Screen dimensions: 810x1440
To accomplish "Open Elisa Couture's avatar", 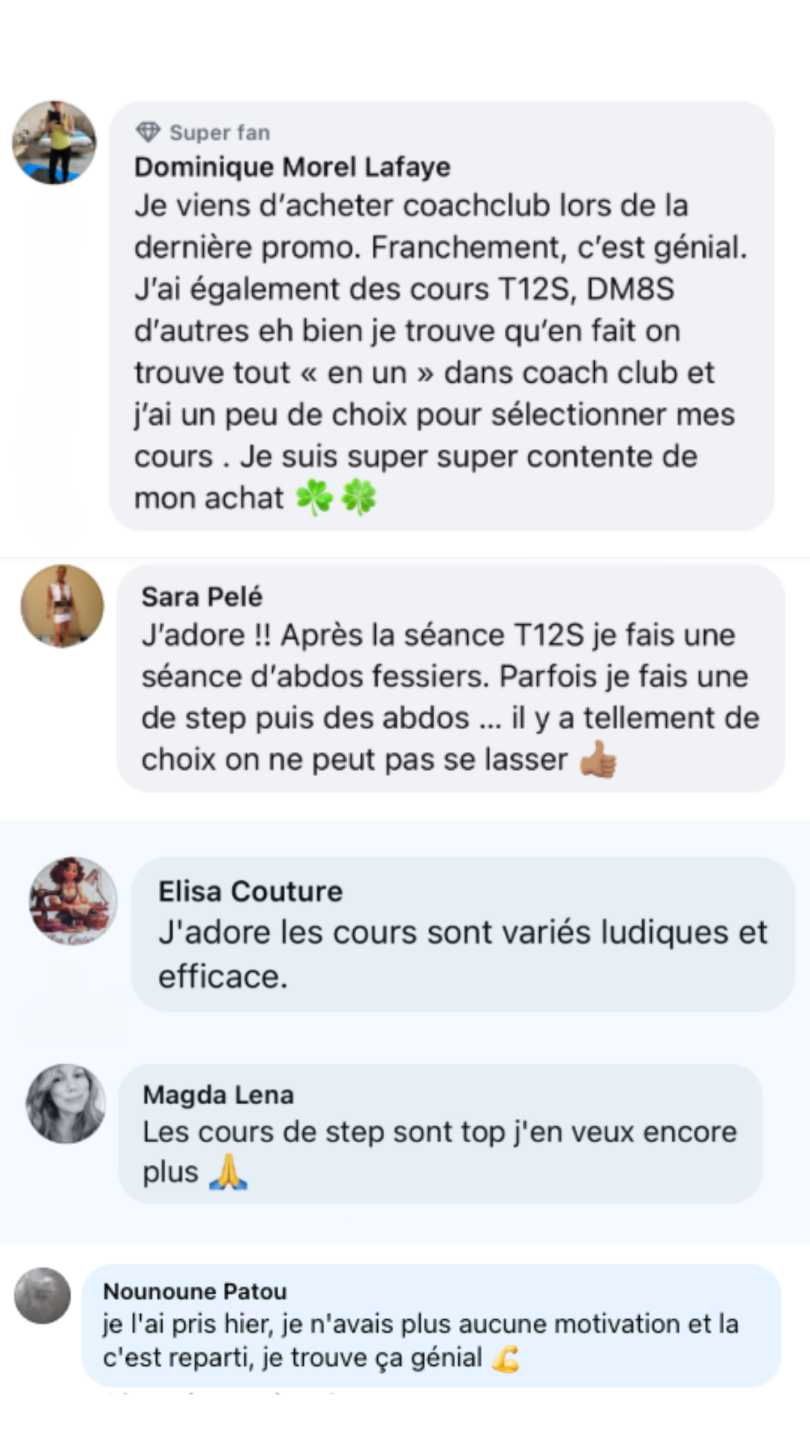I will tap(73, 901).
